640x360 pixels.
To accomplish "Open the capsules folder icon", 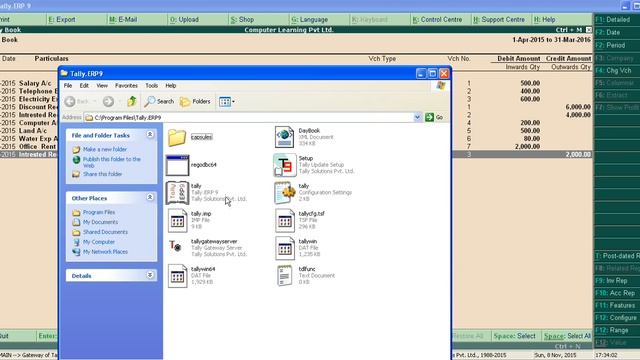I will pos(177,138).
